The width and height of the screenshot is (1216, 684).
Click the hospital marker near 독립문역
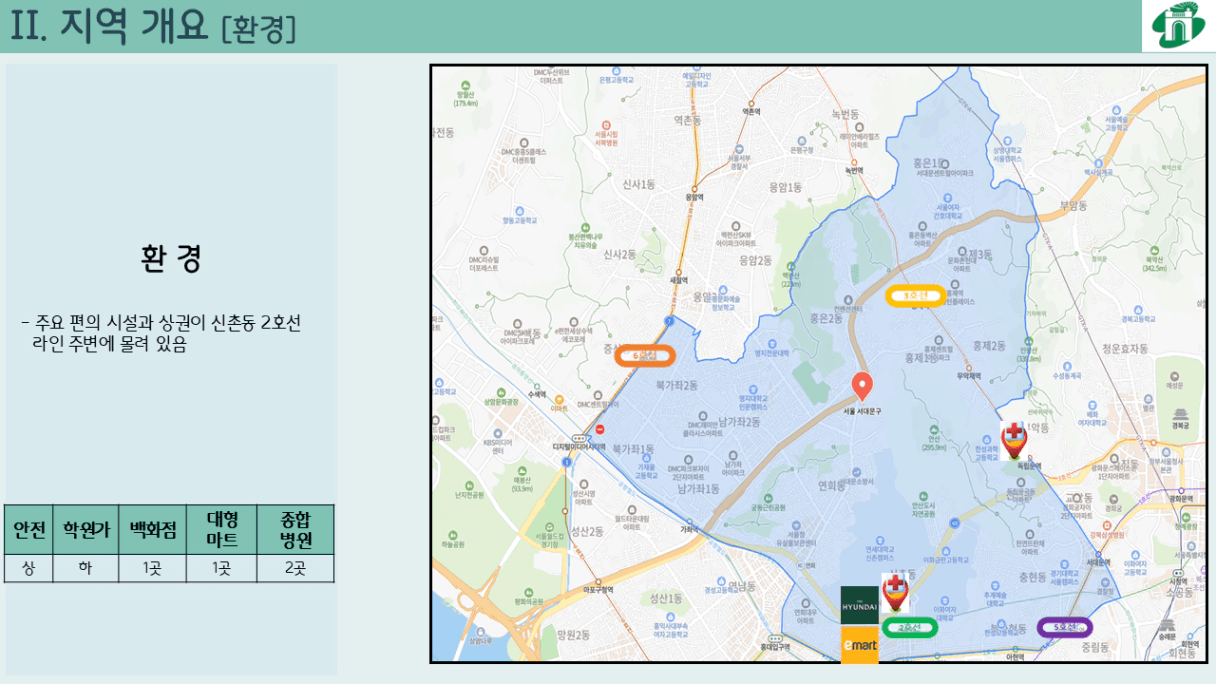tap(1014, 441)
